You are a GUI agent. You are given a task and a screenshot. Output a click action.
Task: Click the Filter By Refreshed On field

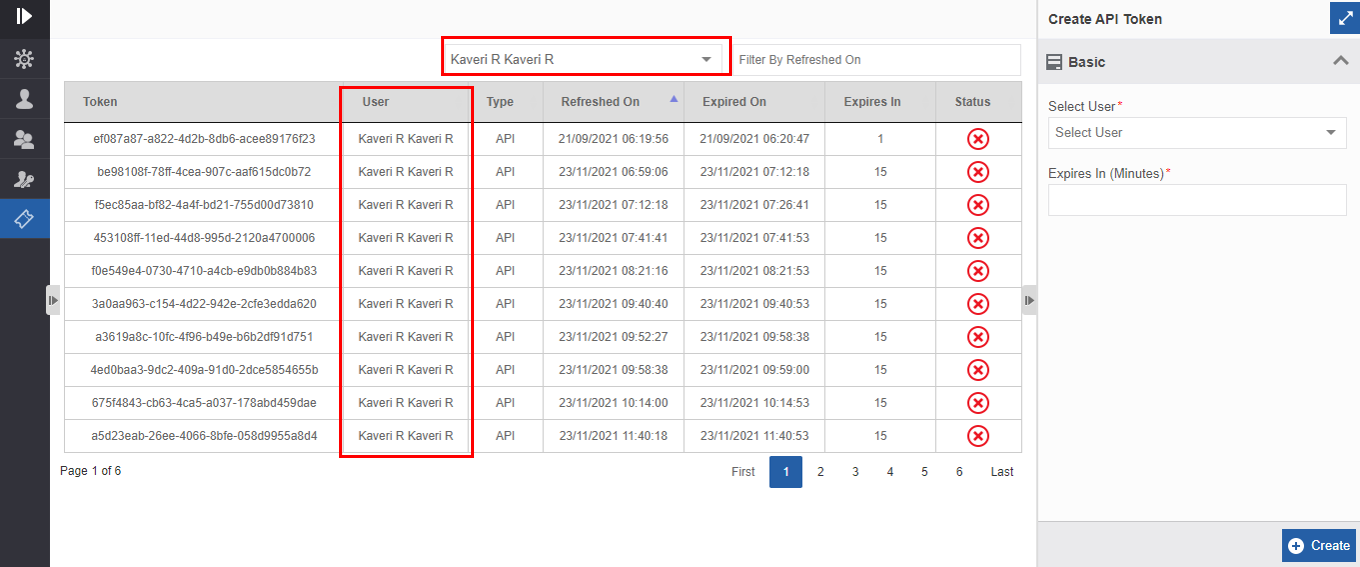point(876,60)
